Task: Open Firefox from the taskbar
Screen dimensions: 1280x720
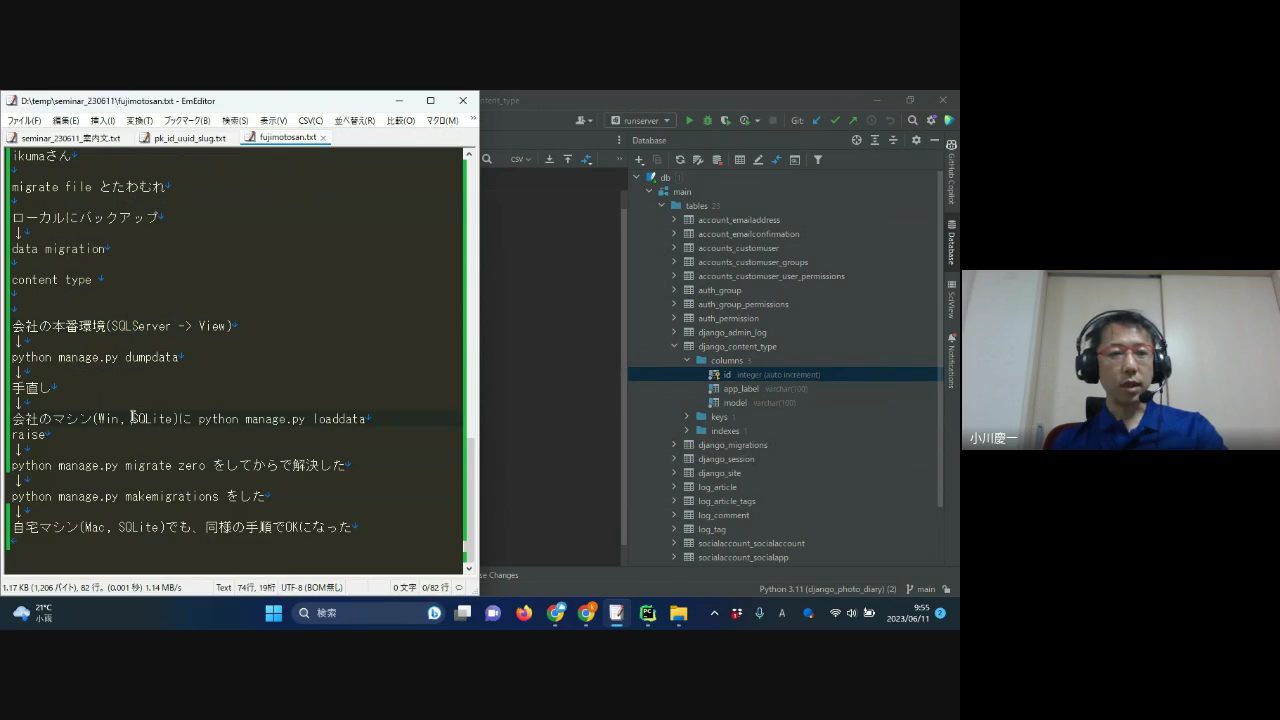Action: pos(524,613)
